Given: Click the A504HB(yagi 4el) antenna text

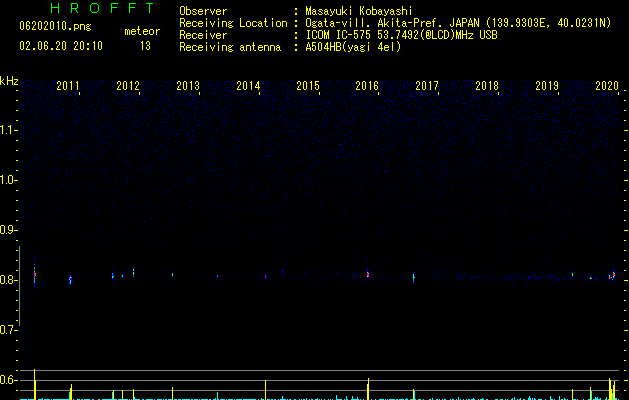Looking at the screenshot, I should pos(353,47).
